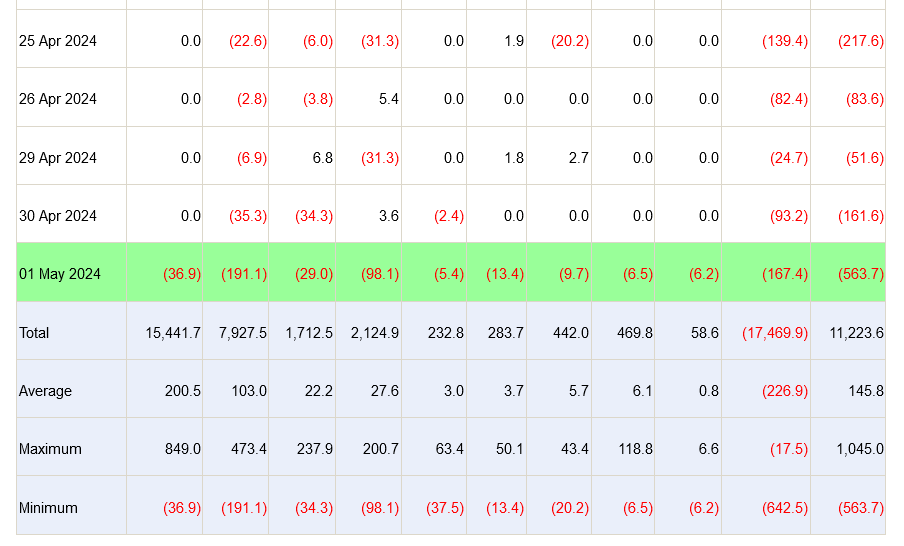Screen dimensions: 904x546
Task: Click the Minimum row label
Action: (48, 508)
